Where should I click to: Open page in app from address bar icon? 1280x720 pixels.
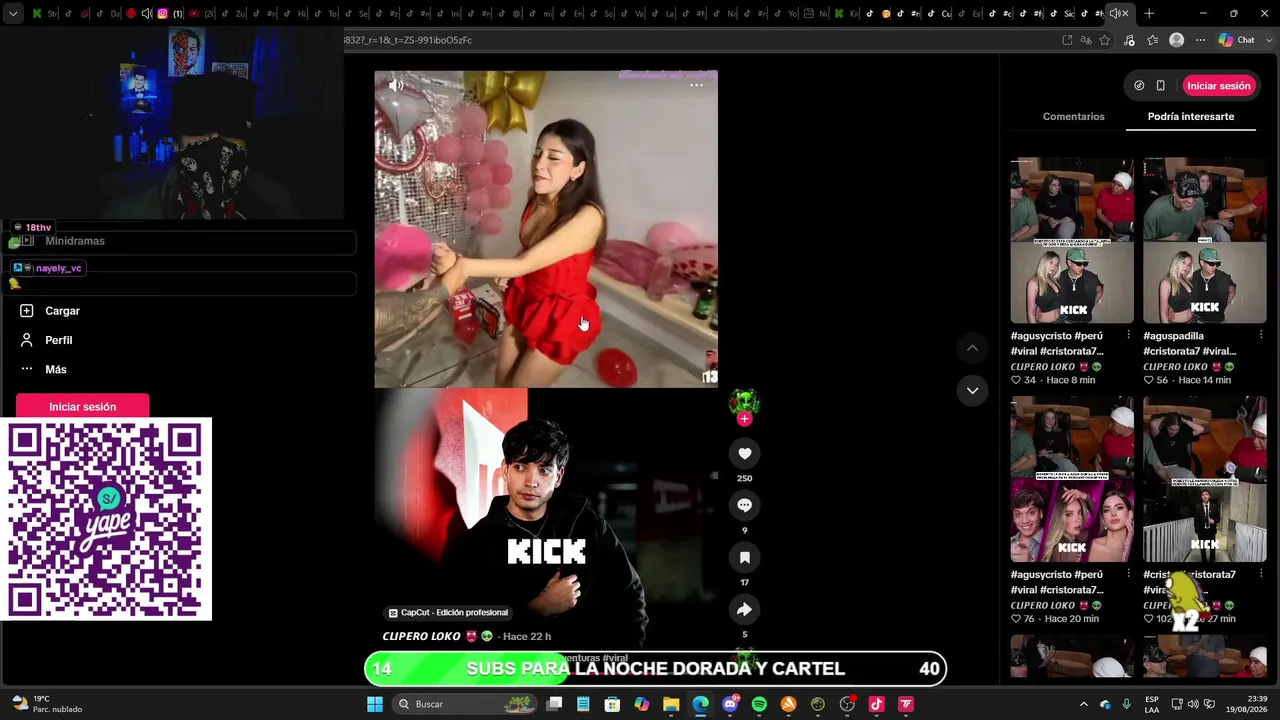[1067, 40]
